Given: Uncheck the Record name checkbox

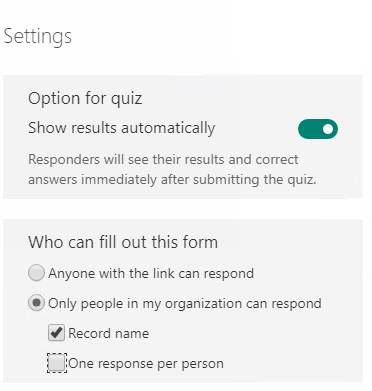Looking at the screenshot, I should click(56, 333).
